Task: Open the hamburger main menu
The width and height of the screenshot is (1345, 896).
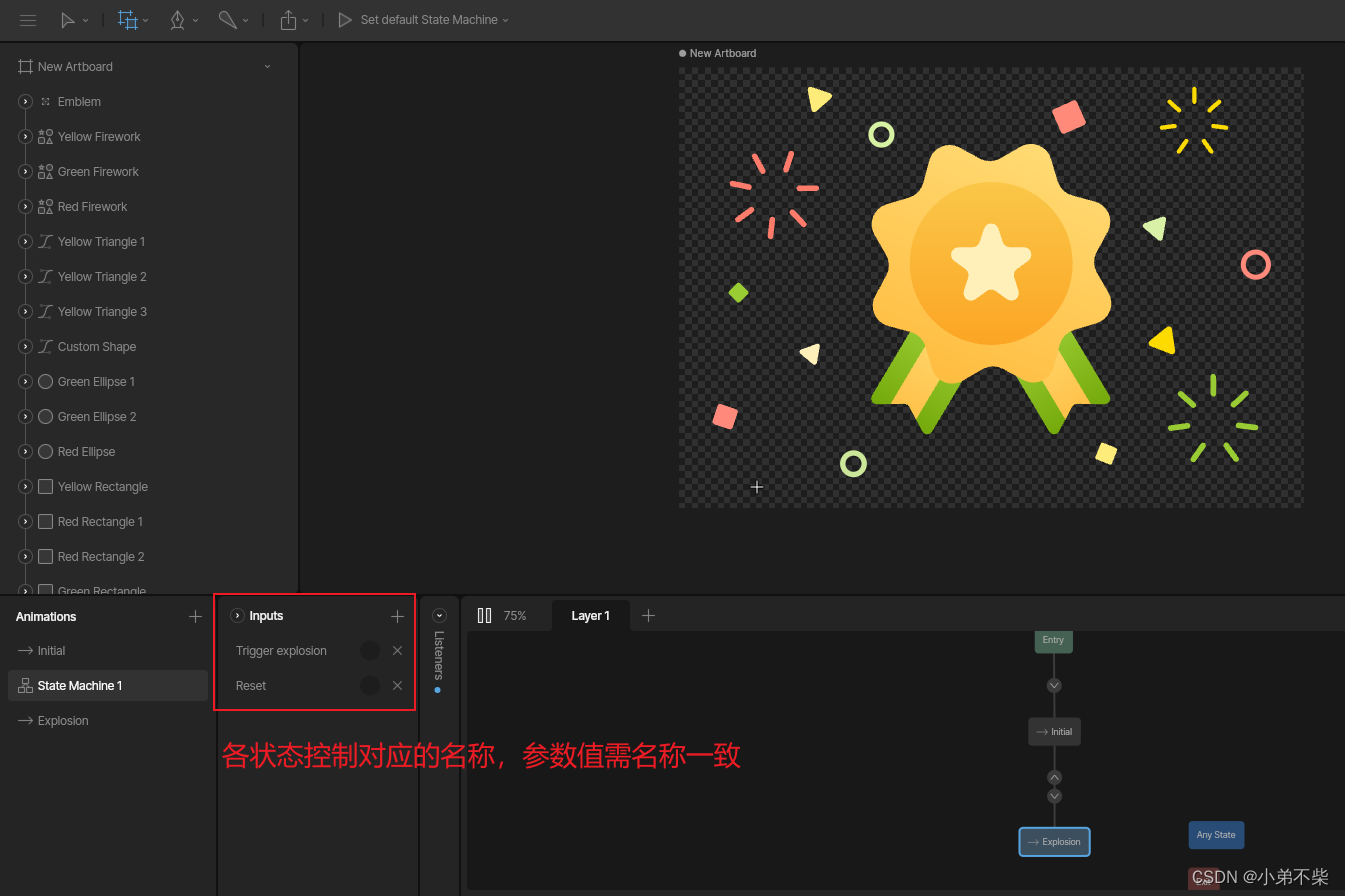Action: point(28,20)
